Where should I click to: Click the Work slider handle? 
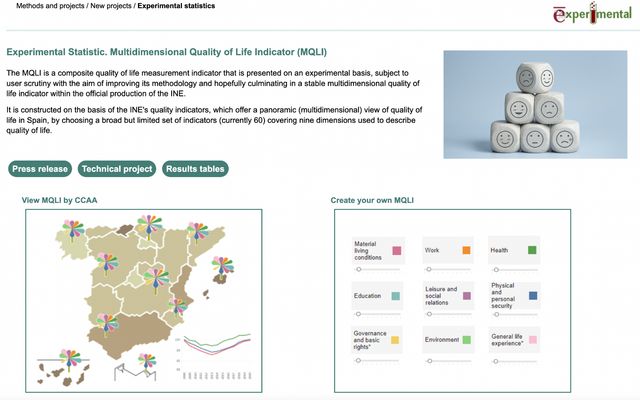pyautogui.click(x=429, y=269)
